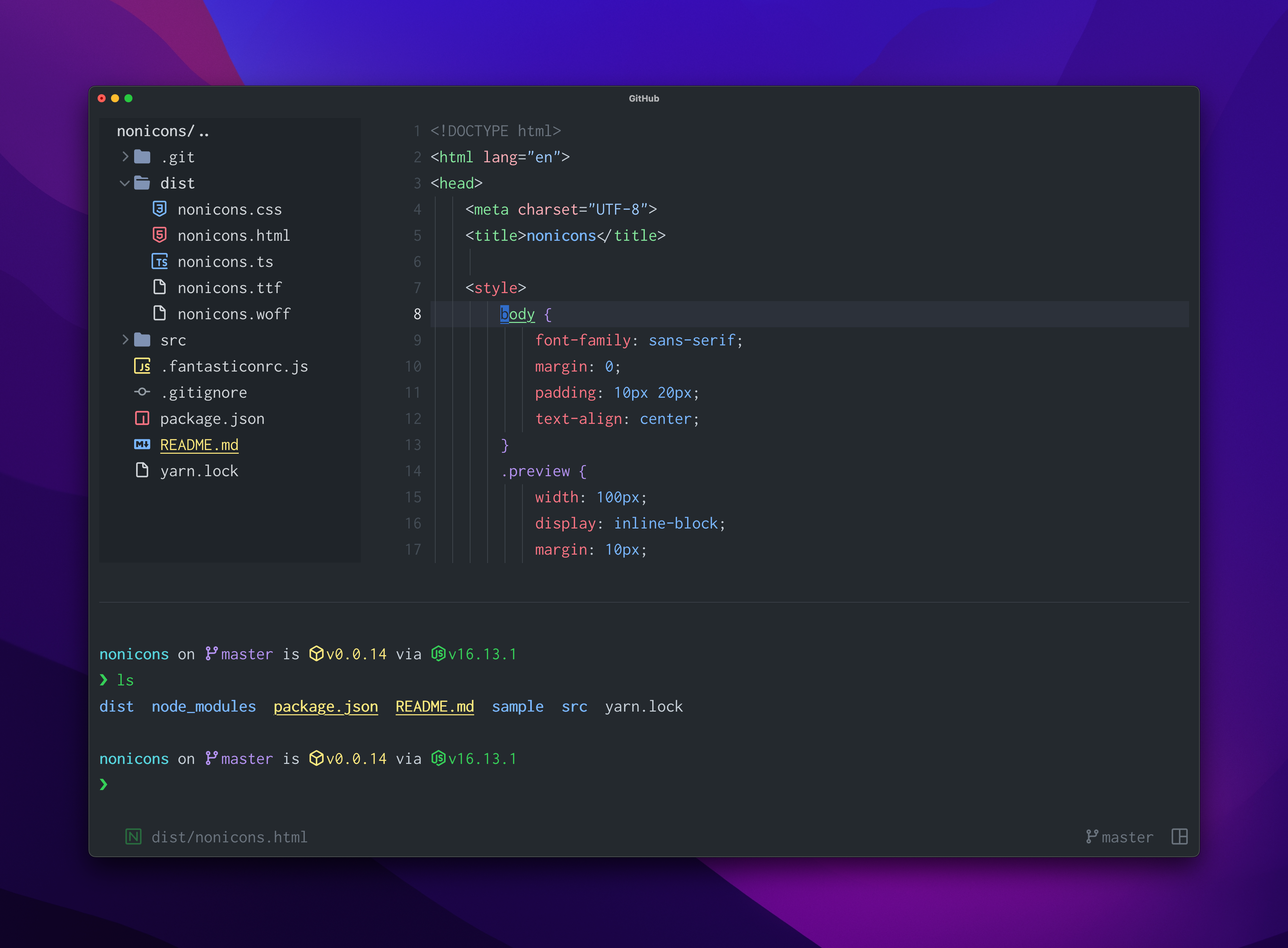Expand the .git folder chevron

[x=125, y=157]
